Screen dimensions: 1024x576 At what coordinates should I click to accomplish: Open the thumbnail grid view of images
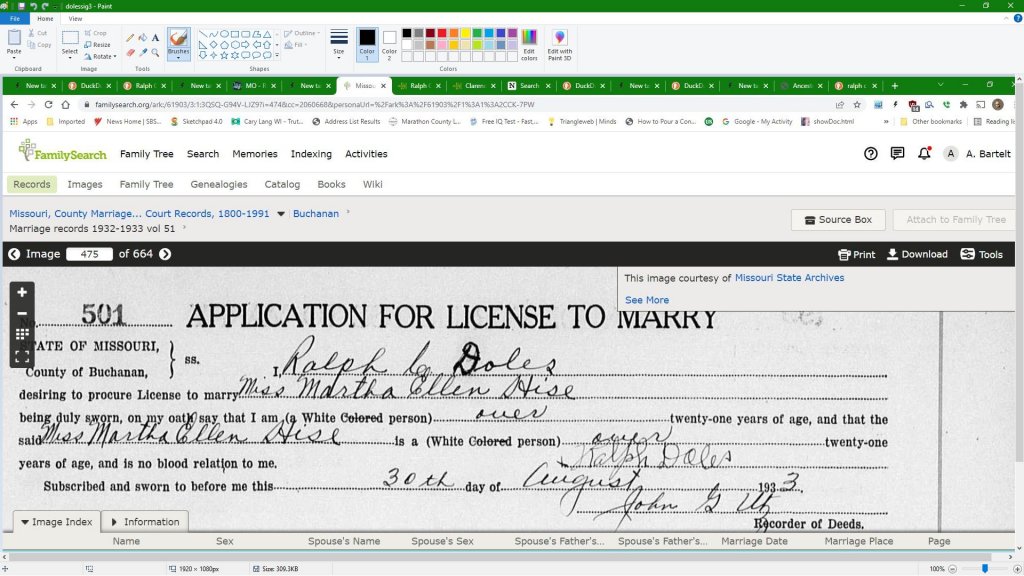22,334
